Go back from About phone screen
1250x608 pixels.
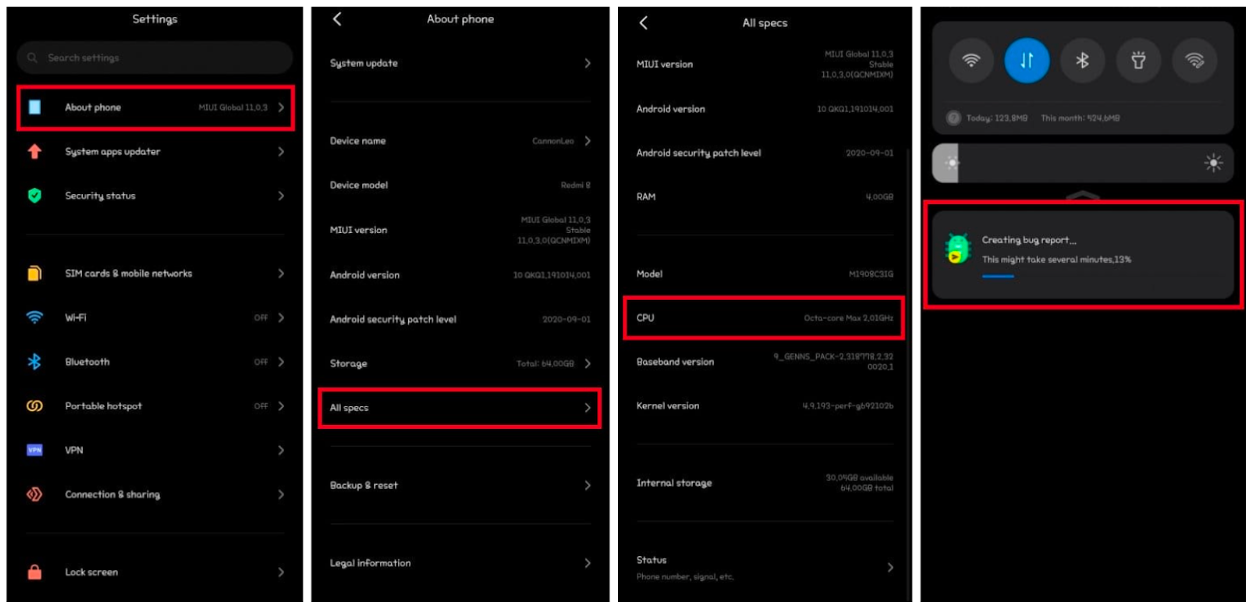[x=337, y=19]
